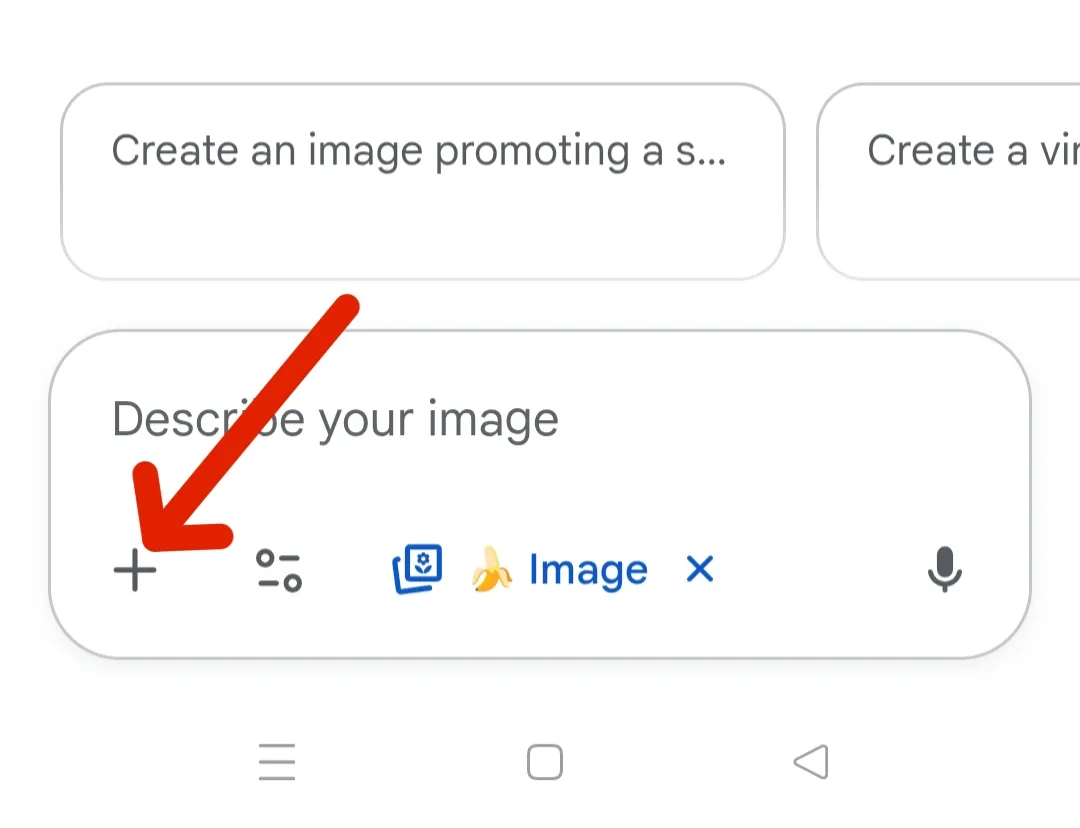Tap the back arrow in navigation bar
This screenshot has height=828, width=1080.
(x=813, y=762)
